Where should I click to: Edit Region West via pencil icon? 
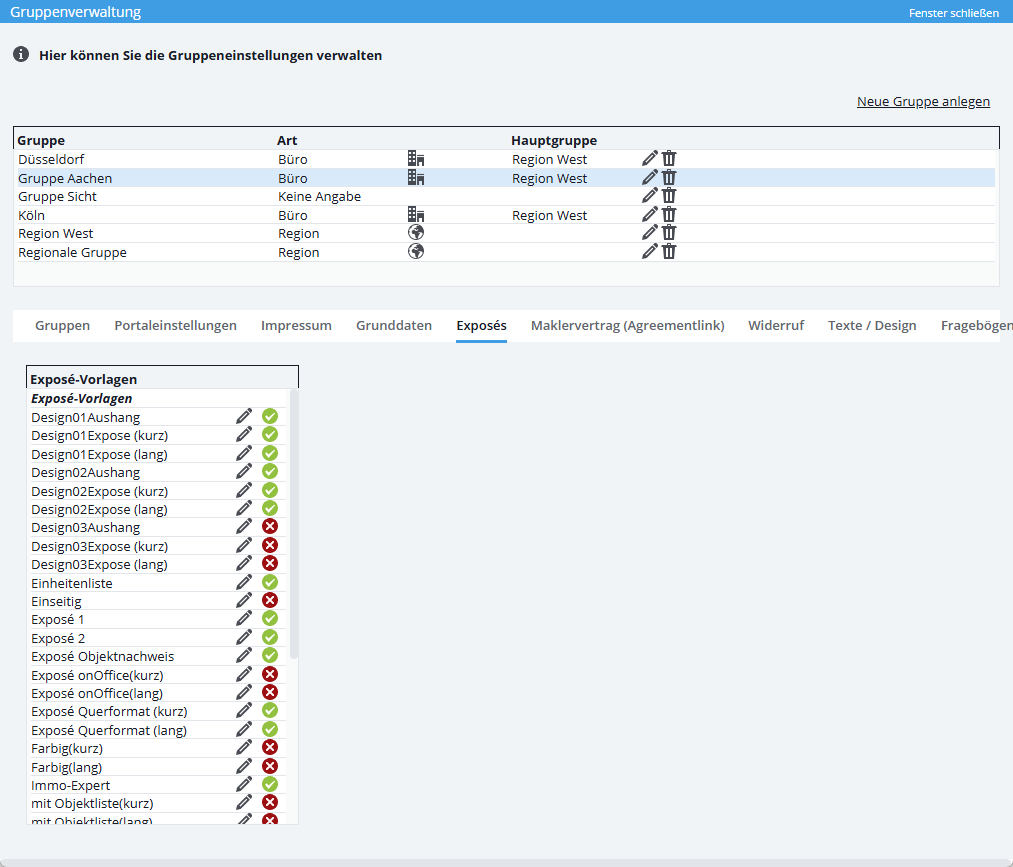pyautogui.click(x=650, y=233)
